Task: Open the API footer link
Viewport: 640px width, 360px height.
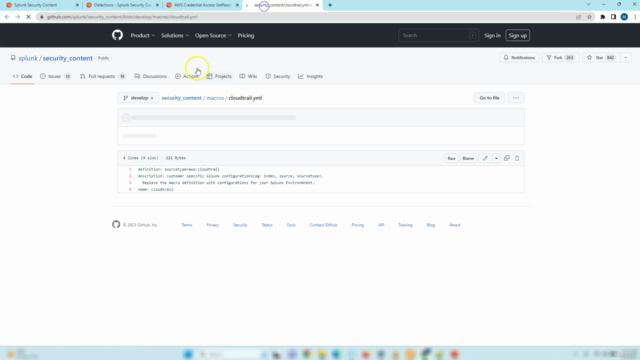Action: pos(381,225)
